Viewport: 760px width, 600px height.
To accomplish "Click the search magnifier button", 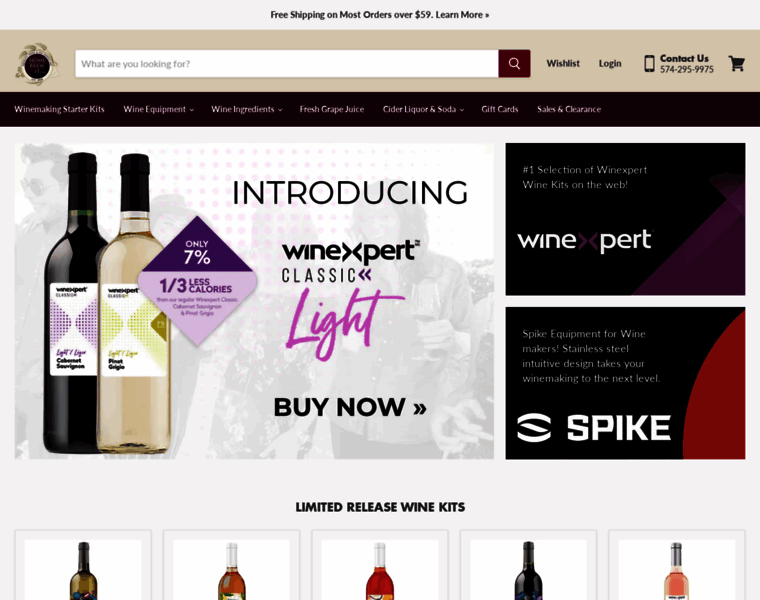I will pyautogui.click(x=514, y=63).
